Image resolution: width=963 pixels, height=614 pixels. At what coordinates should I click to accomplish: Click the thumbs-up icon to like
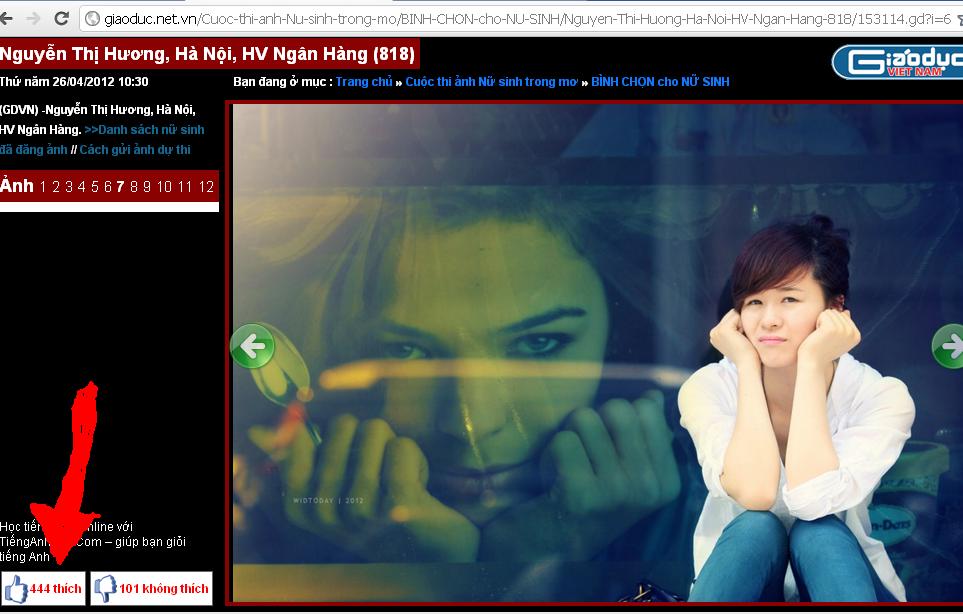coord(16,589)
